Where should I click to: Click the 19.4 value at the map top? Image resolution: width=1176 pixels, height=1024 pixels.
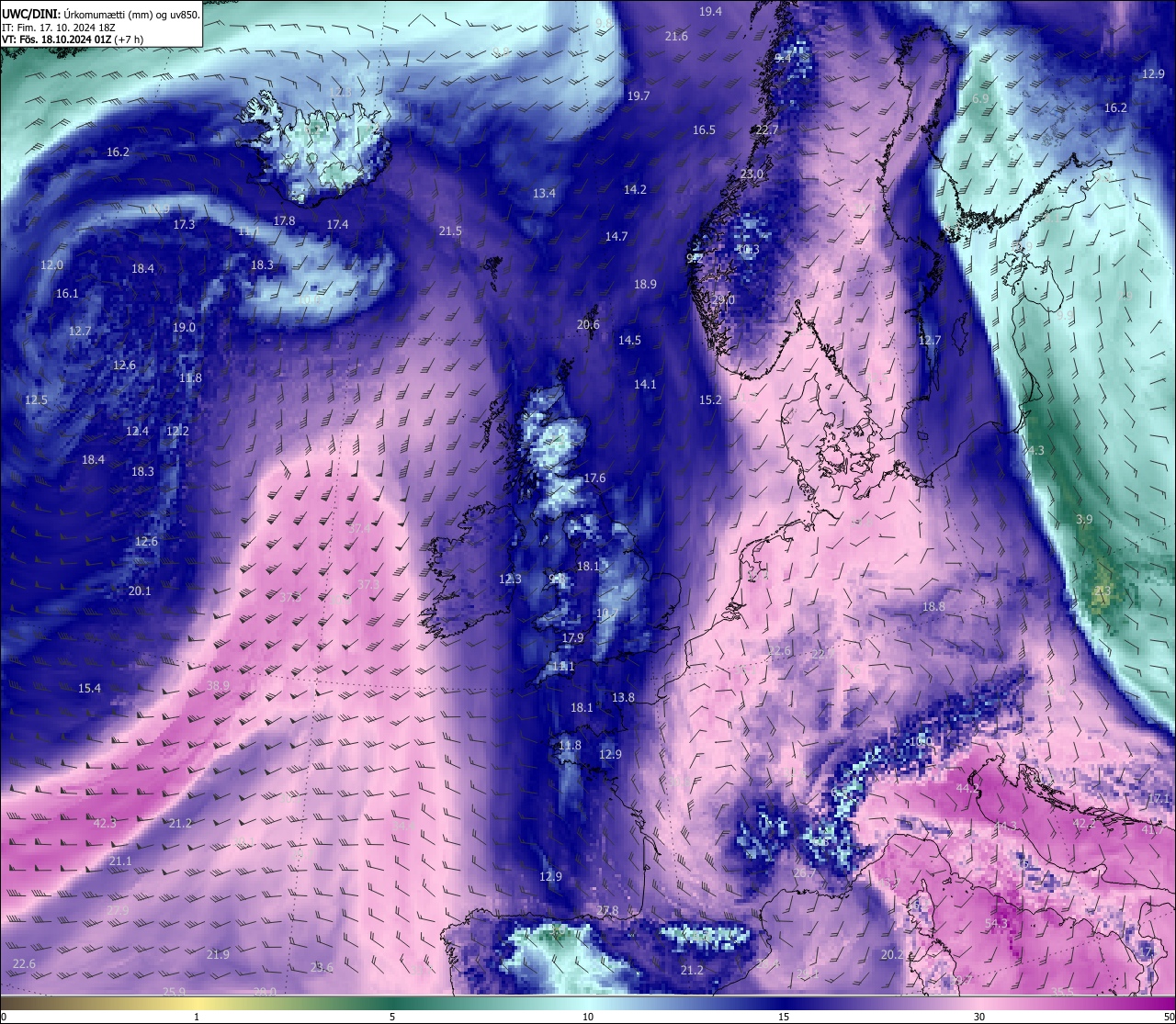[710, 11]
